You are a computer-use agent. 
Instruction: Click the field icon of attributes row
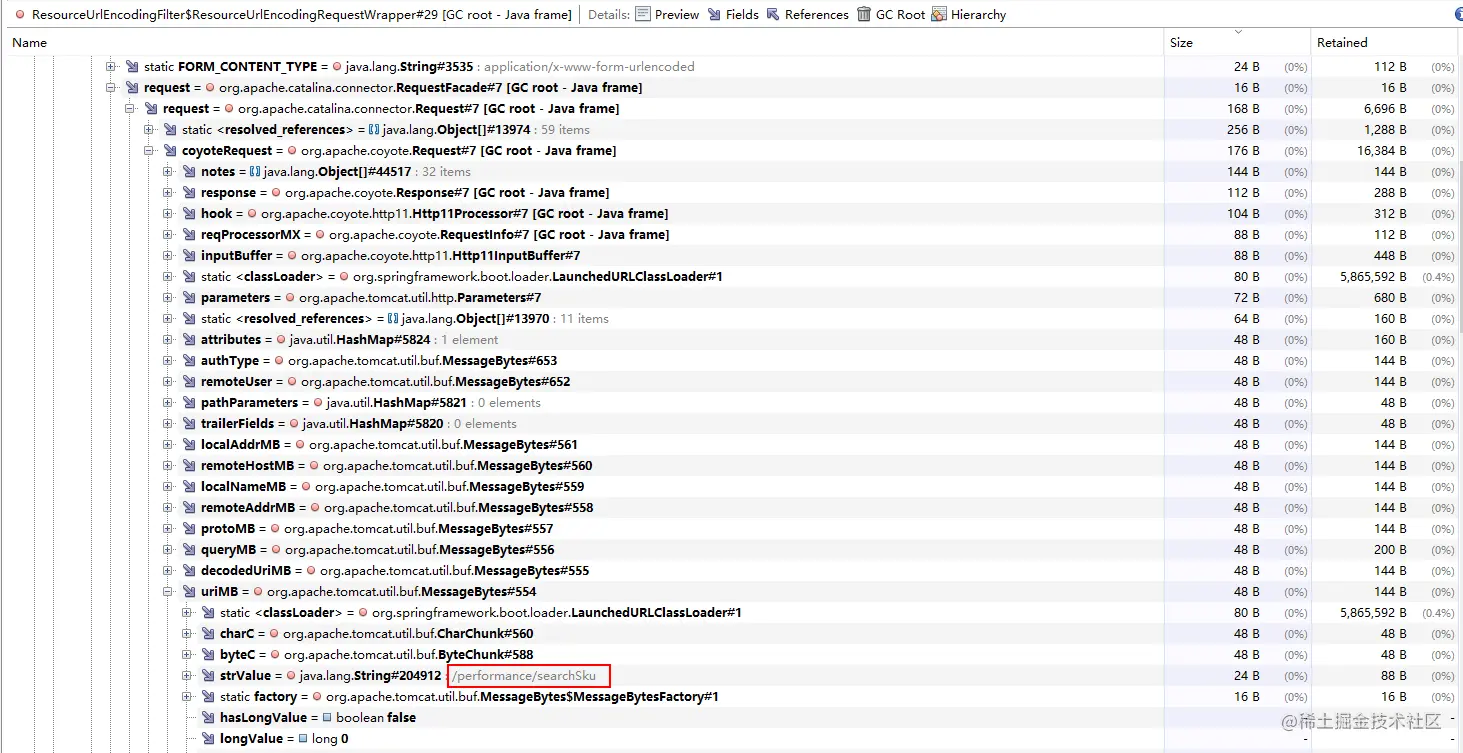[189, 340]
